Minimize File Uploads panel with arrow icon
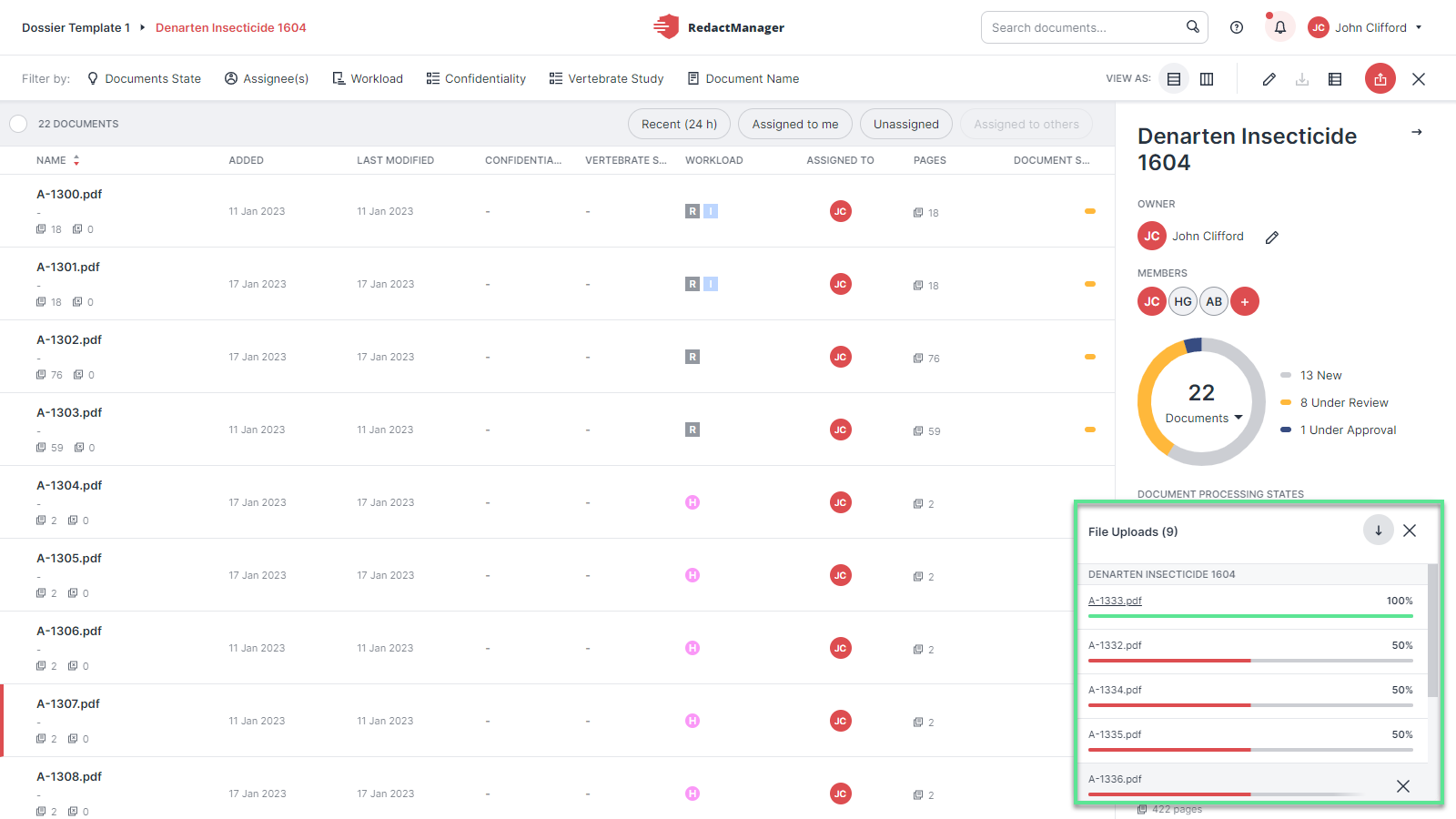1456x819 pixels. tap(1379, 531)
